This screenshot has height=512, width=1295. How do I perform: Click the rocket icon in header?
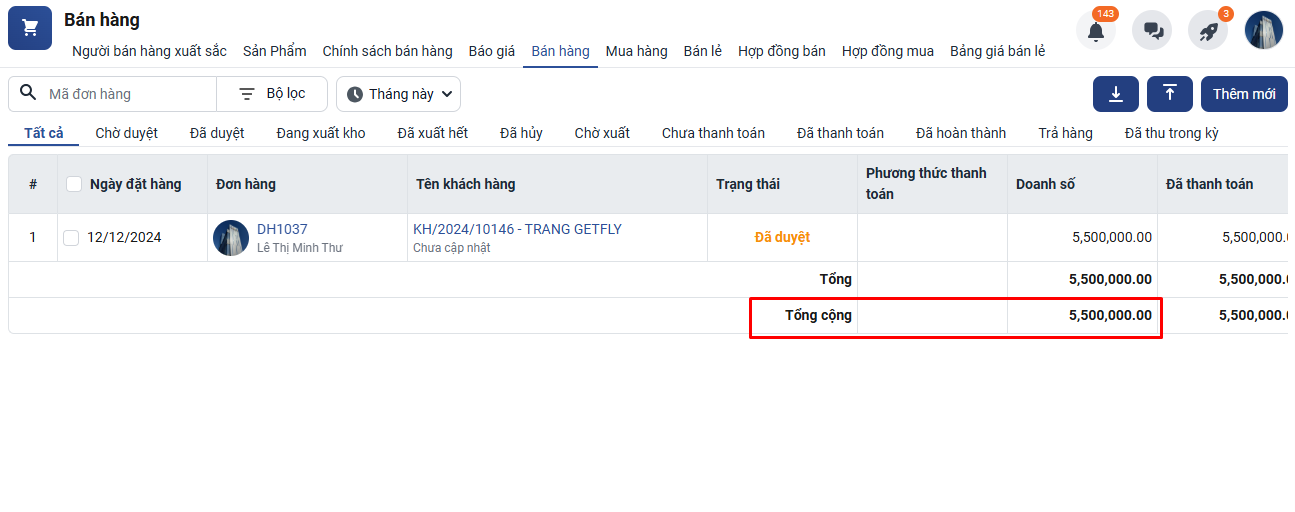pyautogui.click(x=1208, y=31)
